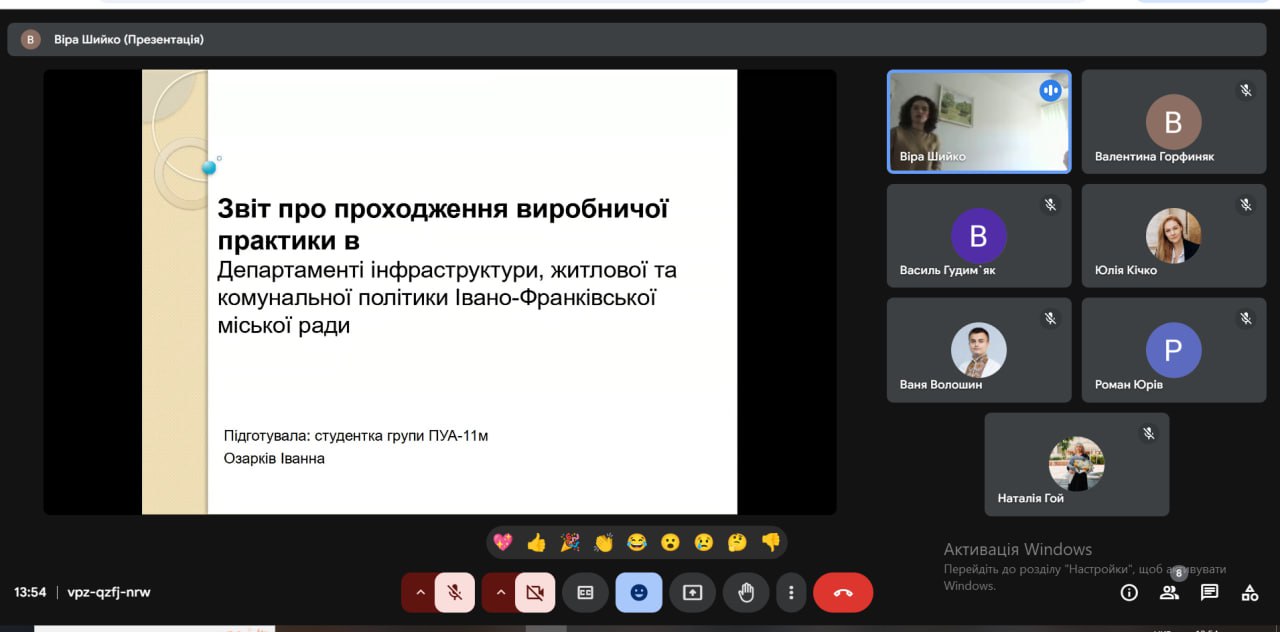Screen dimensions: 1280x632
Task: Open the meeting details info icon
Action: tap(1129, 592)
